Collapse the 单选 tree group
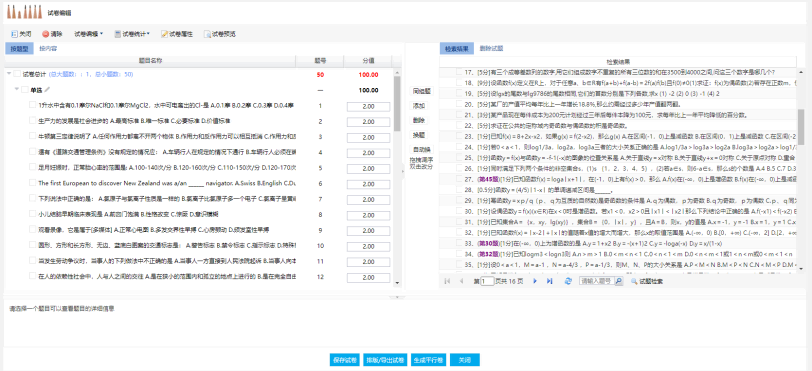Screen dimensions: 812x371 coord(17,90)
